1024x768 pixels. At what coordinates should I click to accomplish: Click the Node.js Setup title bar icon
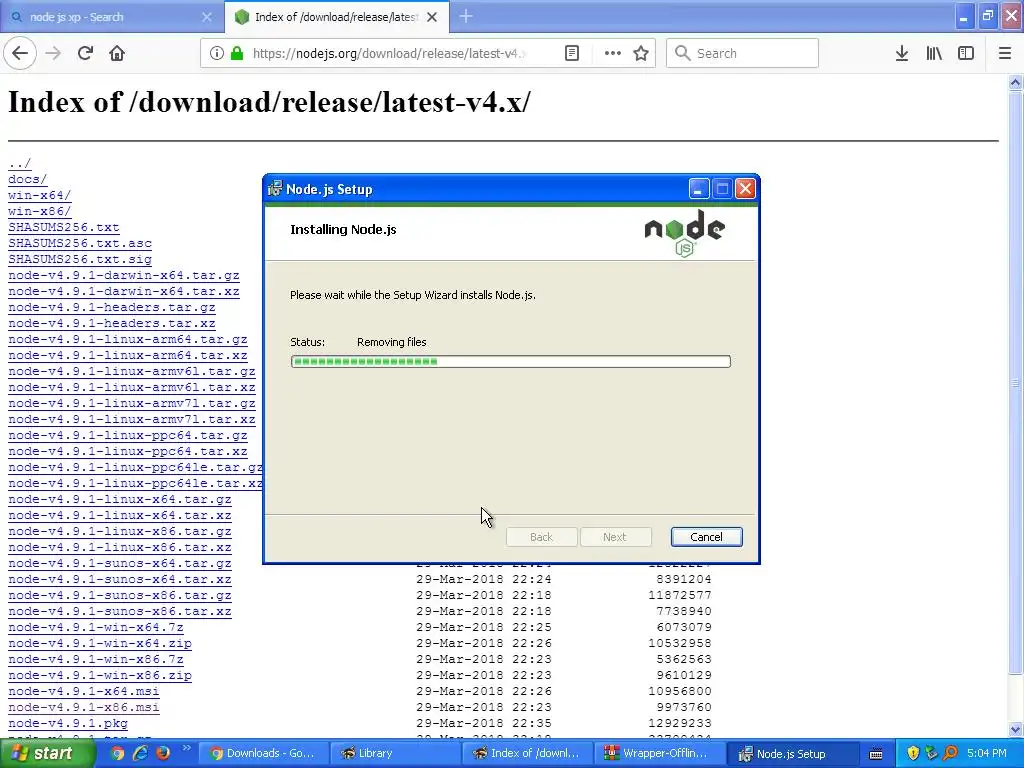tap(275, 189)
